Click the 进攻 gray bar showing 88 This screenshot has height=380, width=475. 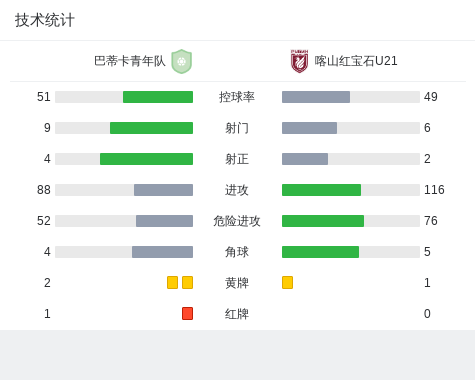click(163, 190)
